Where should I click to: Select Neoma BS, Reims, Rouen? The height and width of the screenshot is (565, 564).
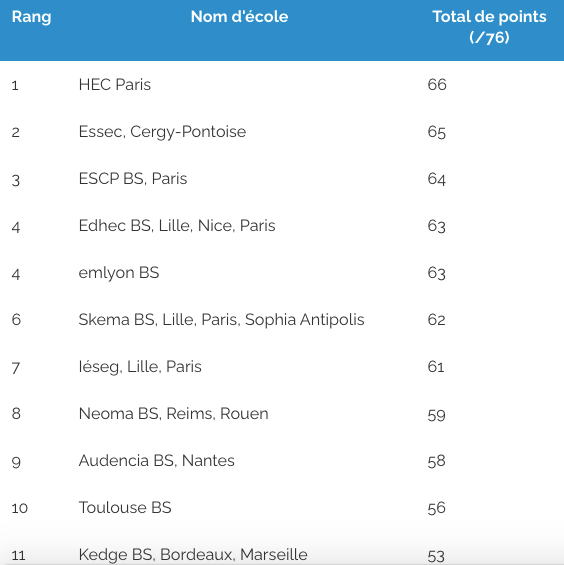[173, 414]
